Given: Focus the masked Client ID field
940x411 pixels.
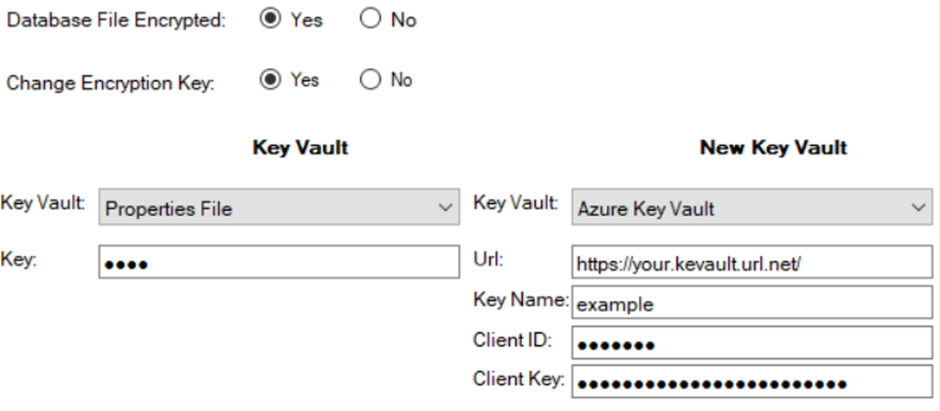Looking at the screenshot, I should (x=751, y=343).
